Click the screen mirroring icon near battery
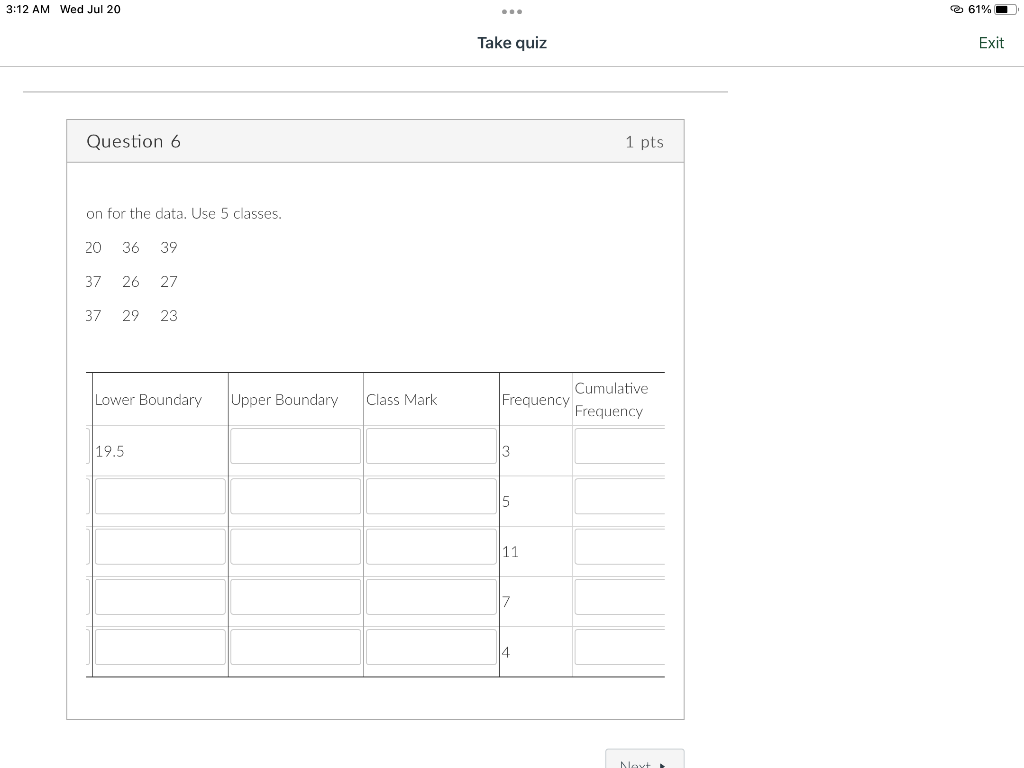This screenshot has height=768, width=1024. [x=958, y=9]
